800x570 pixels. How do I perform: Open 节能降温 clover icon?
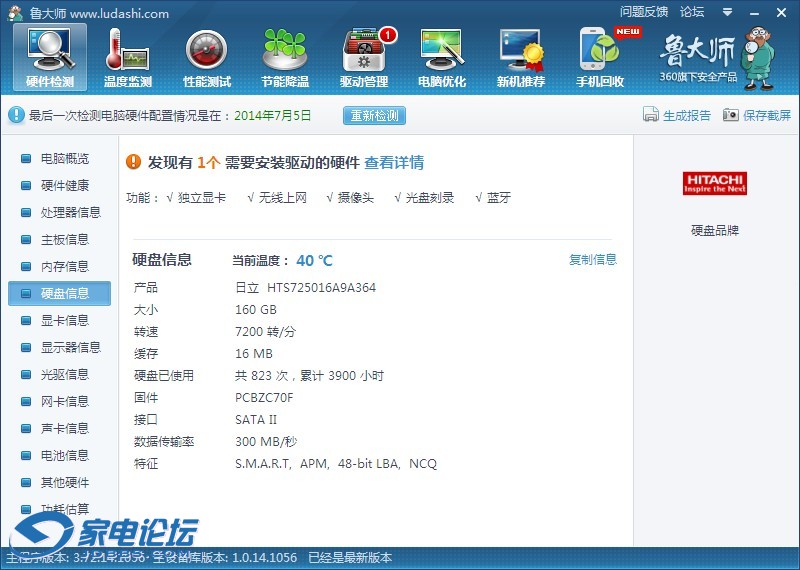coord(285,56)
